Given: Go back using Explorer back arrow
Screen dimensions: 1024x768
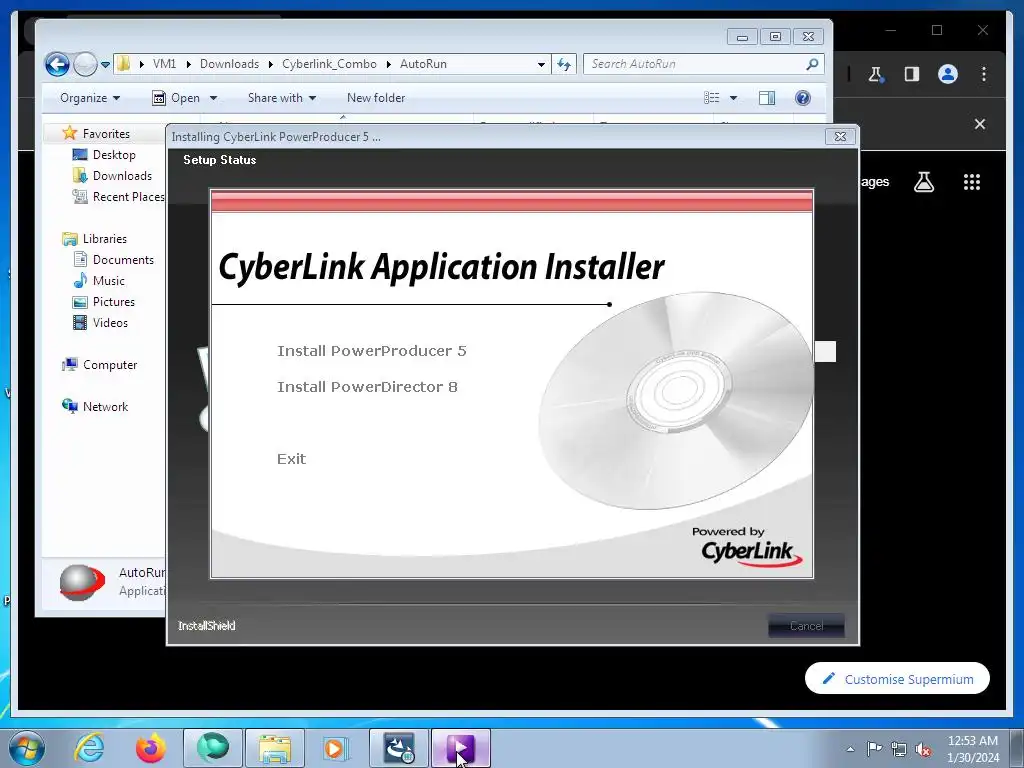Looking at the screenshot, I should [x=57, y=64].
